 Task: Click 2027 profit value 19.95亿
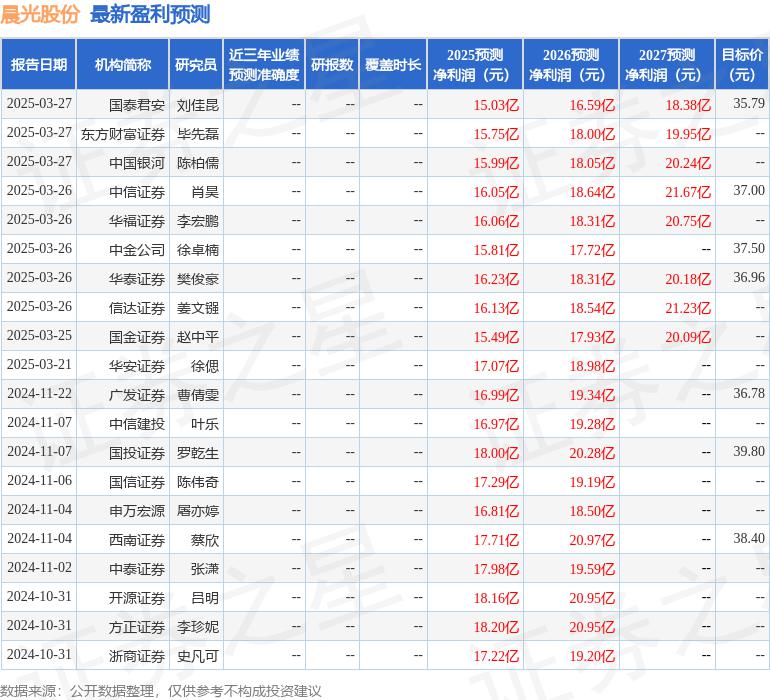[688, 134]
